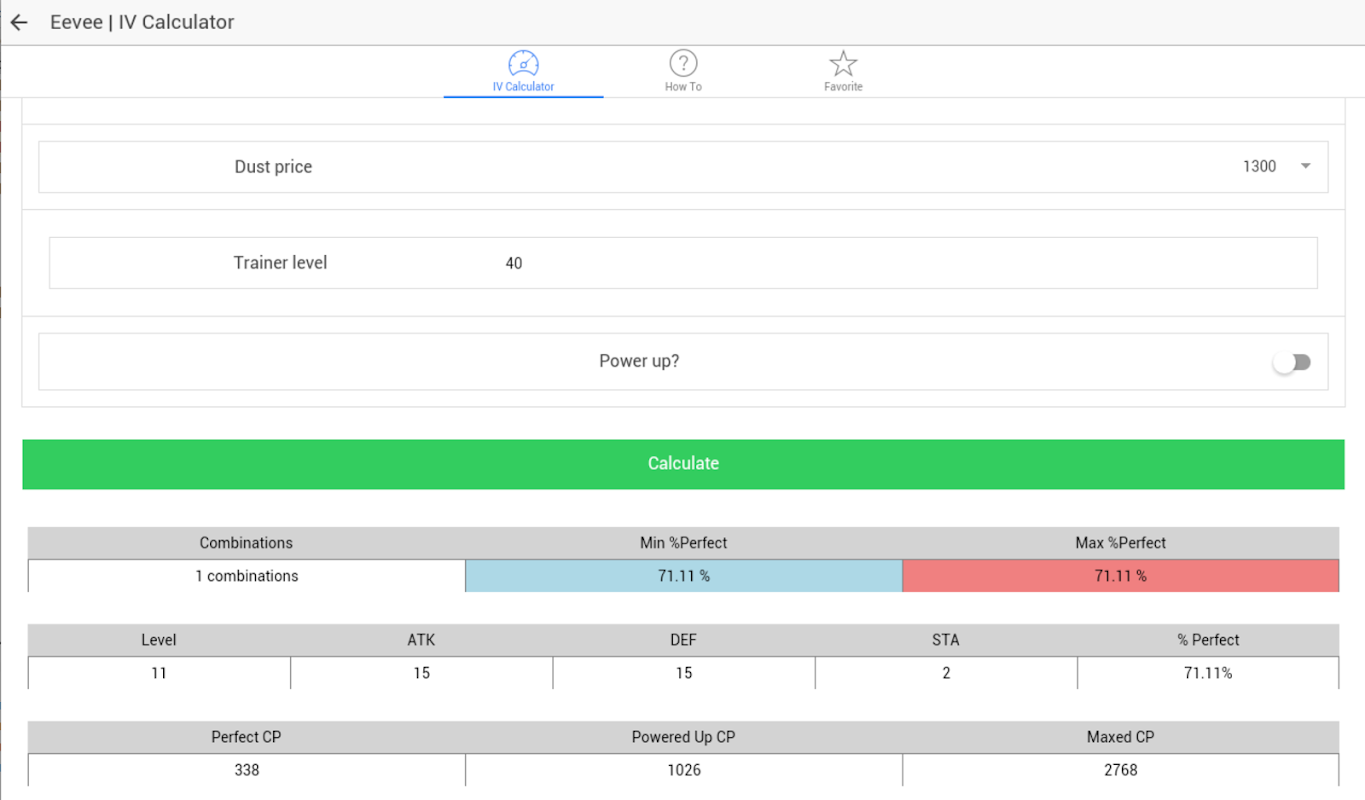Click the ATK value 15

421,673
